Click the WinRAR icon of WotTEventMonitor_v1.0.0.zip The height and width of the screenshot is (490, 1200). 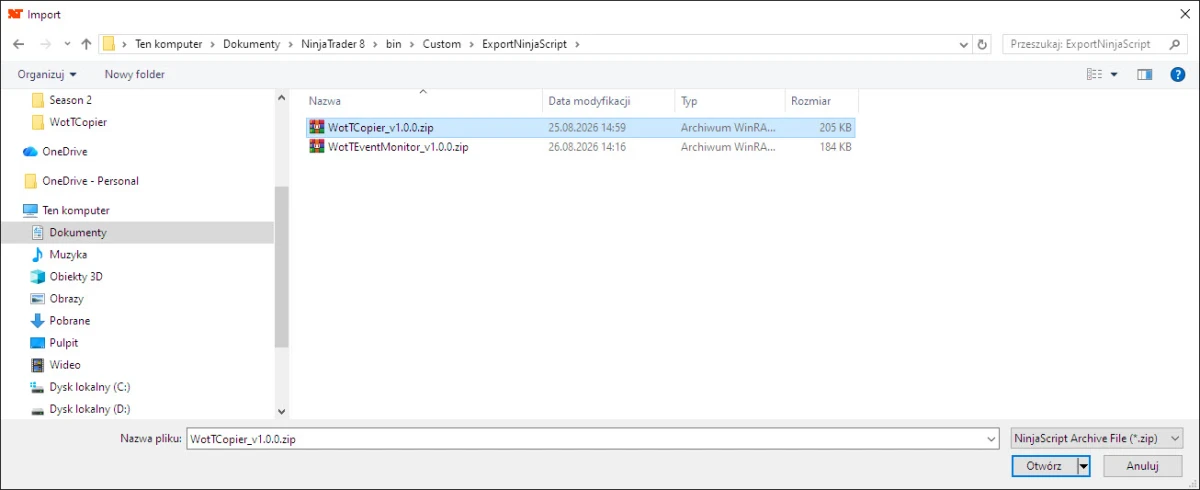[317, 146]
